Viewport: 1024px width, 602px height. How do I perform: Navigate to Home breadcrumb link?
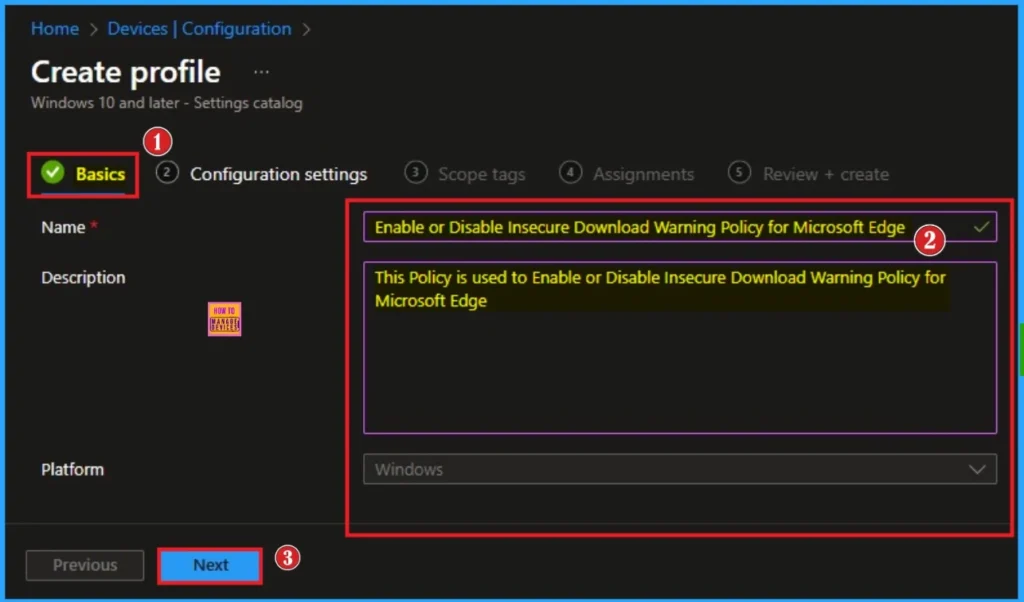(x=55, y=29)
